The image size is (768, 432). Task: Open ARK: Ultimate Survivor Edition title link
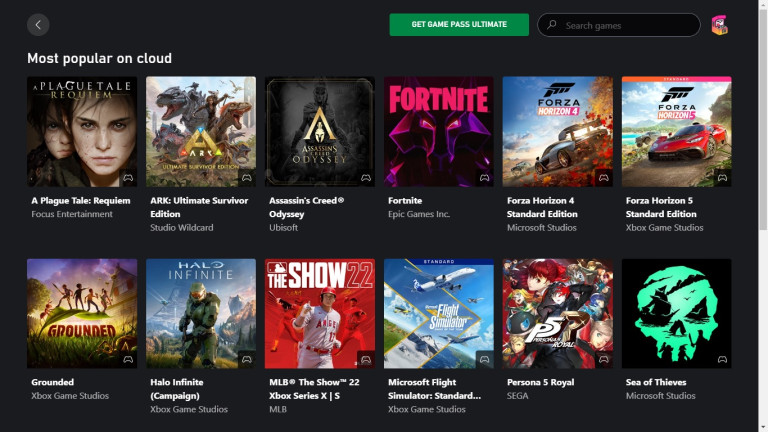pos(199,207)
